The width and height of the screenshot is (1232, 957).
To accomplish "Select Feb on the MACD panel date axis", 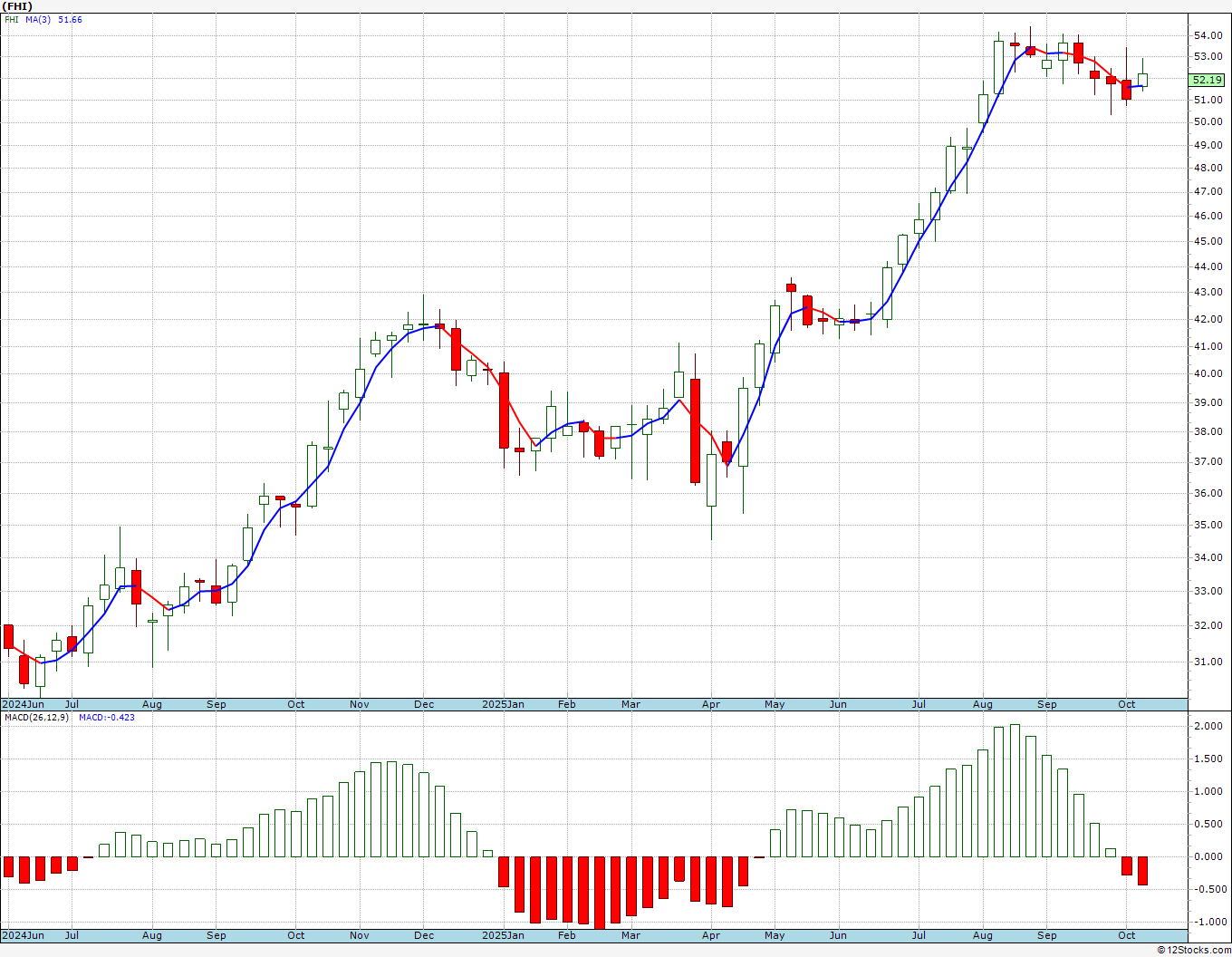I will pyautogui.click(x=567, y=935).
